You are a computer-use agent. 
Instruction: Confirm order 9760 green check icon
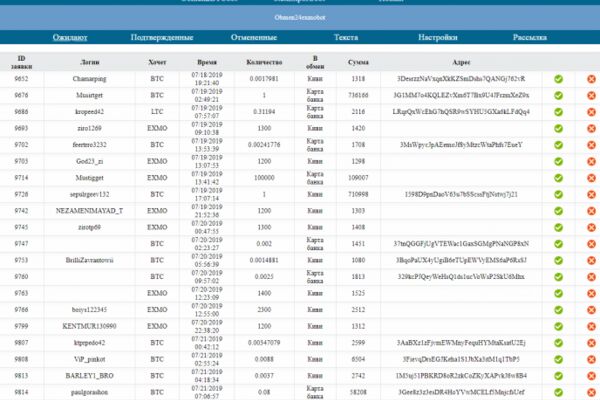coord(559,276)
